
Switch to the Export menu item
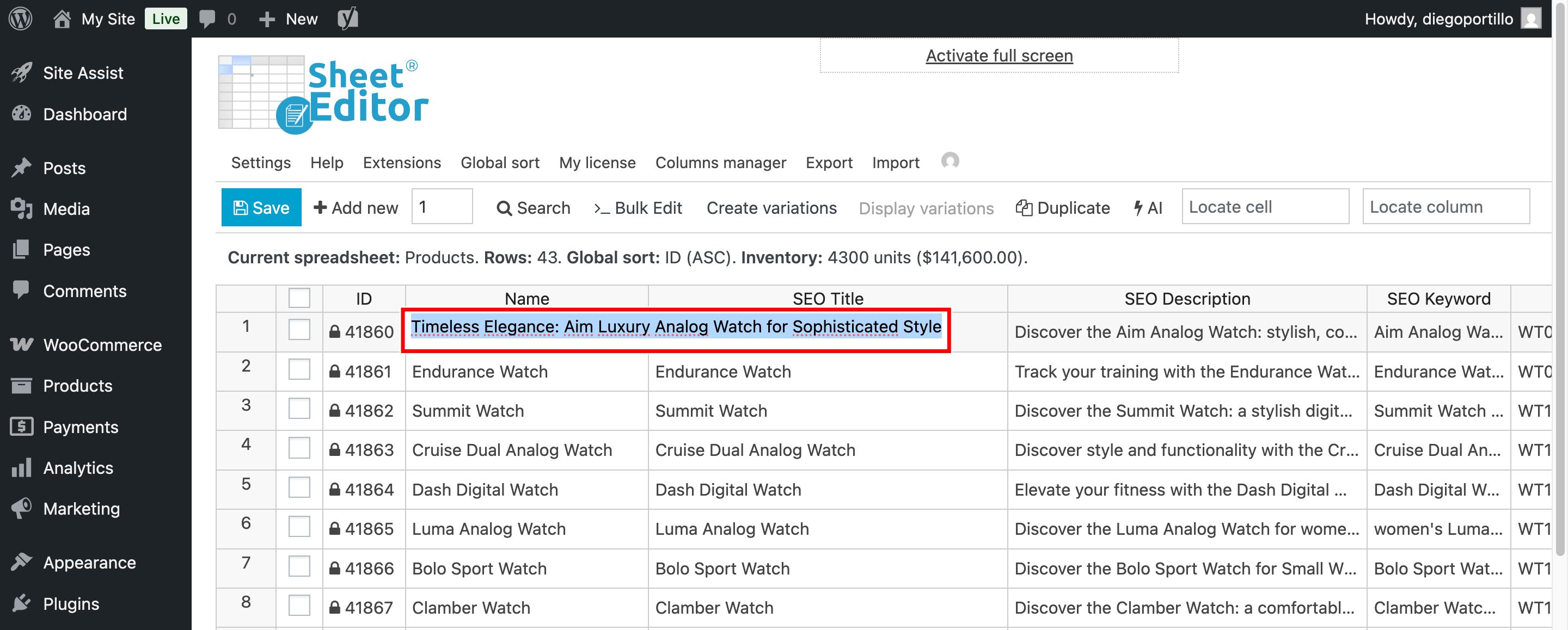tap(829, 162)
